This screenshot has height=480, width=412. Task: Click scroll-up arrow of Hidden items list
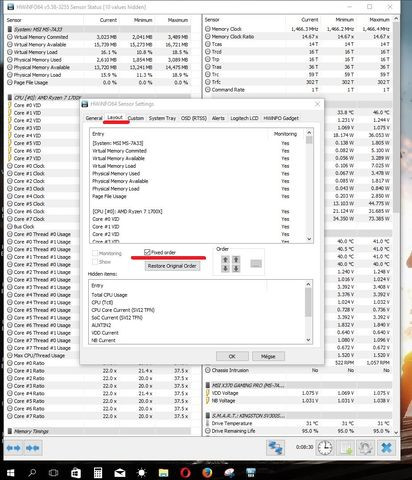click(308, 284)
